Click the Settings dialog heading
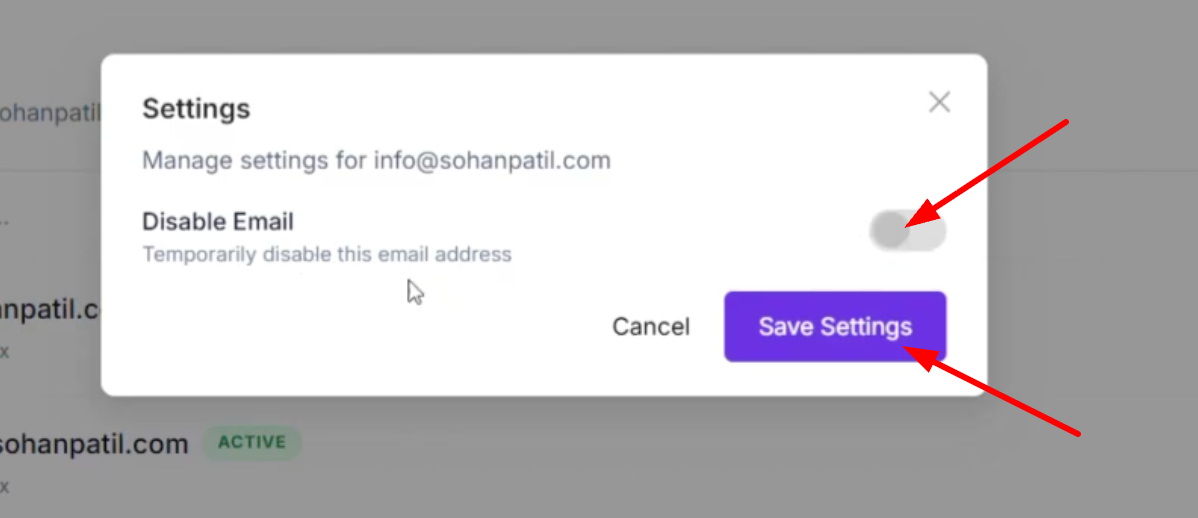The height and width of the screenshot is (518, 1198). (196, 108)
